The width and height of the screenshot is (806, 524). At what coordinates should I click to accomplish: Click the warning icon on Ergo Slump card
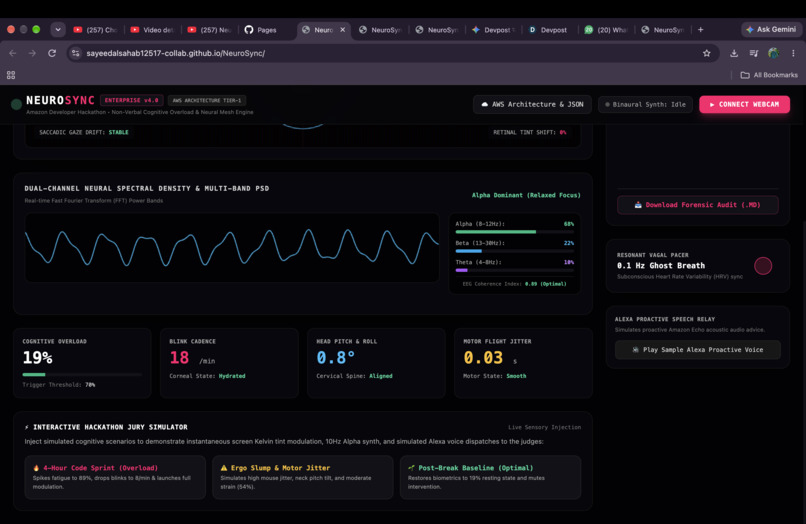tap(224, 468)
